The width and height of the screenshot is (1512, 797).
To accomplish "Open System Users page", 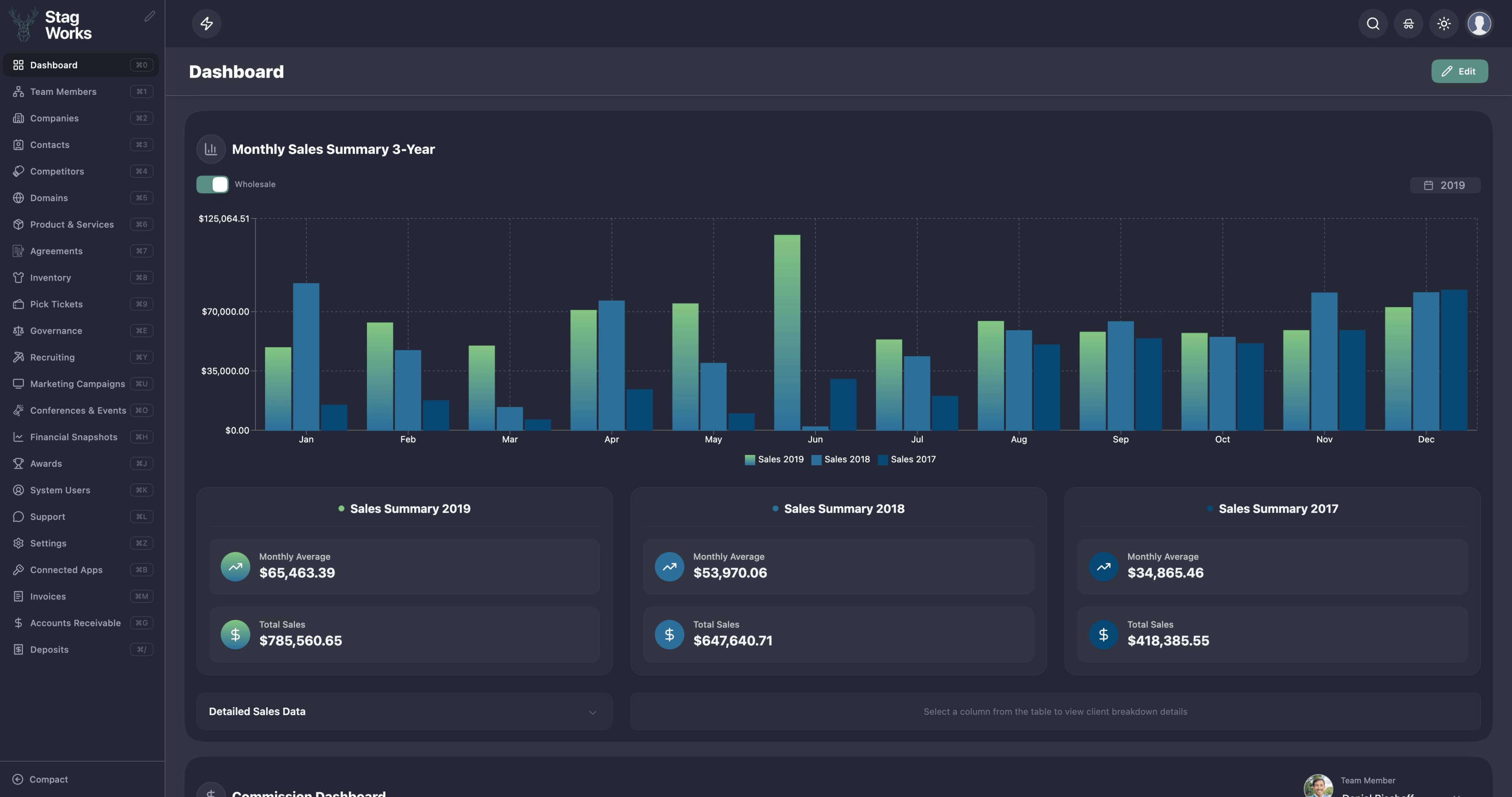I will [x=81, y=490].
